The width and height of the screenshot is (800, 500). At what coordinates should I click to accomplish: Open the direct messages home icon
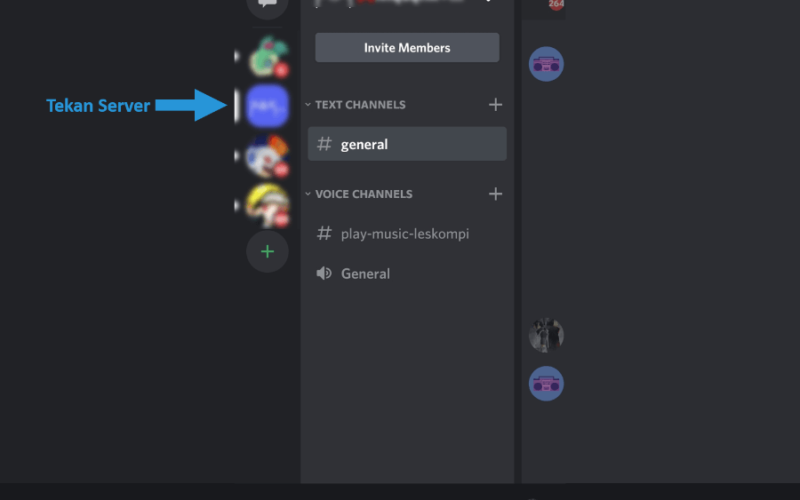click(x=267, y=5)
